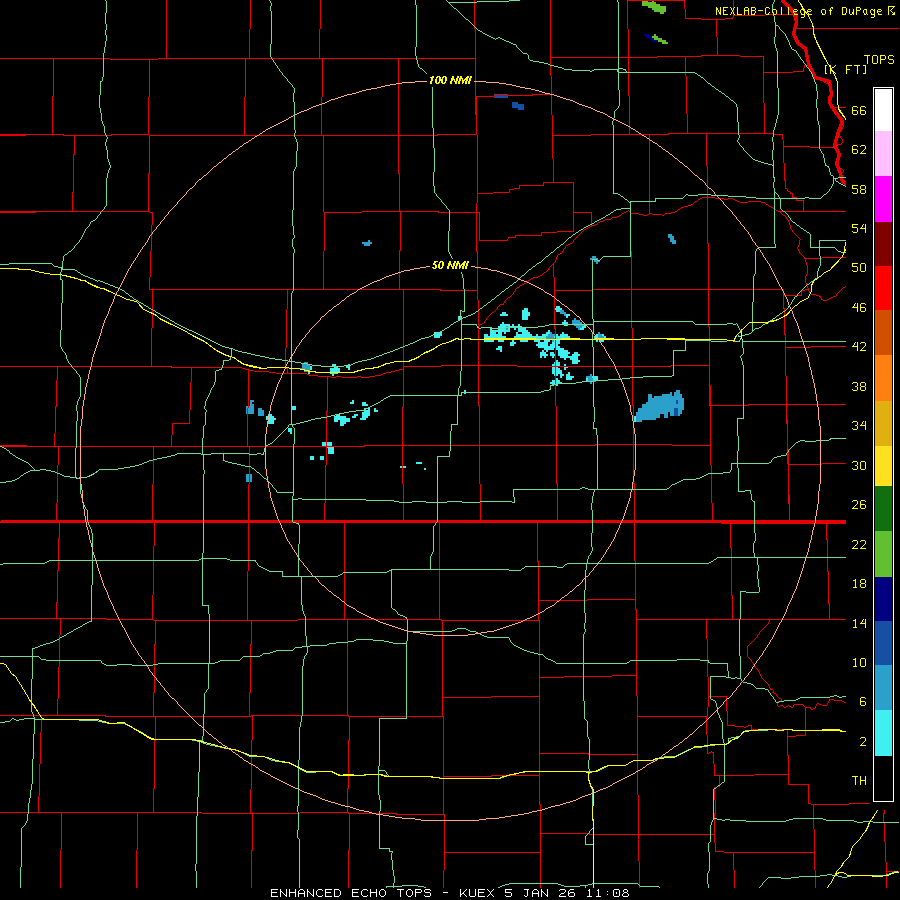Click the gold legend swatch
900x900 pixels.
pyautogui.click(x=883, y=423)
